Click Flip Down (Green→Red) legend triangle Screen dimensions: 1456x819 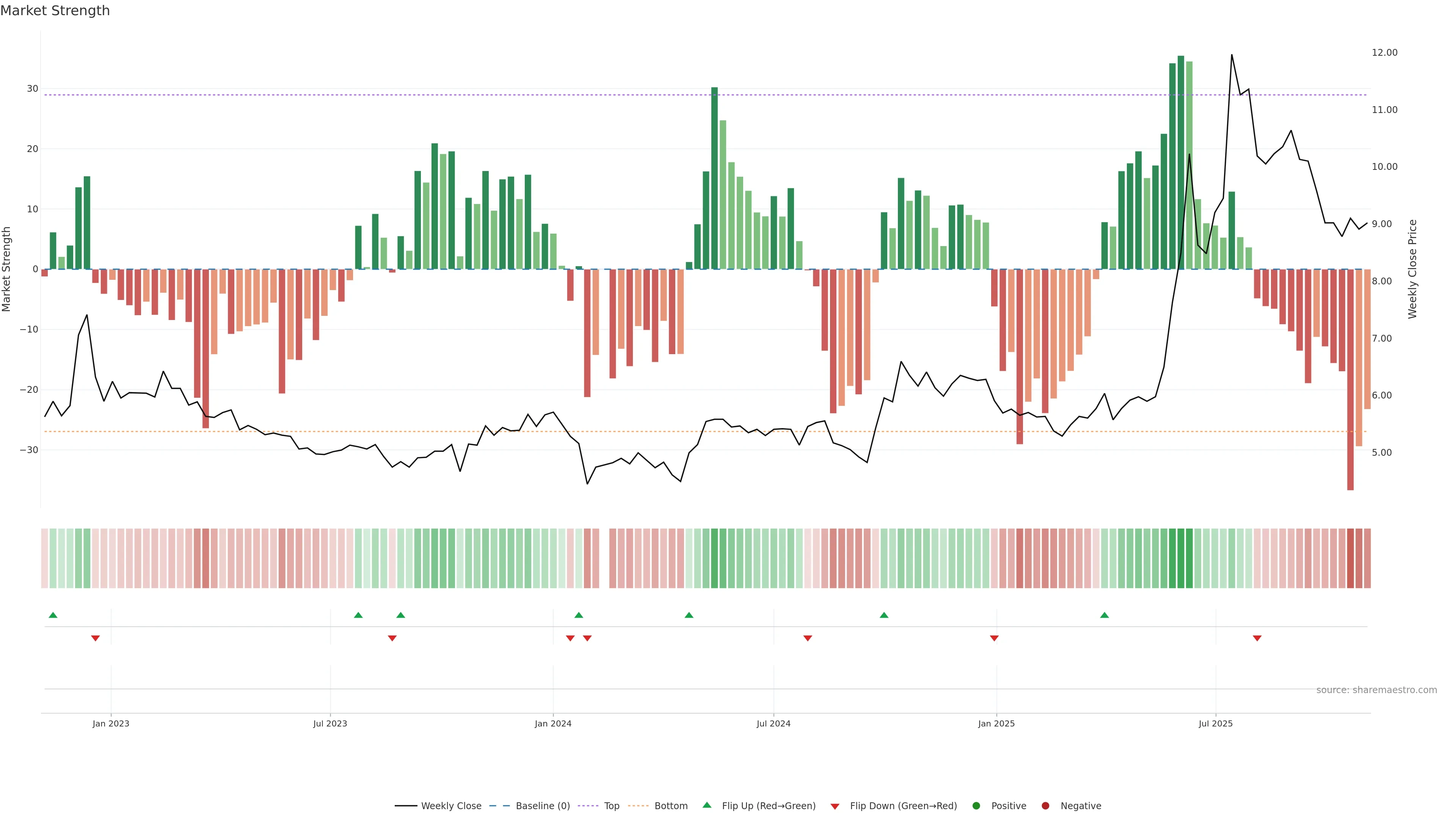pyautogui.click(x=835, y=806)
